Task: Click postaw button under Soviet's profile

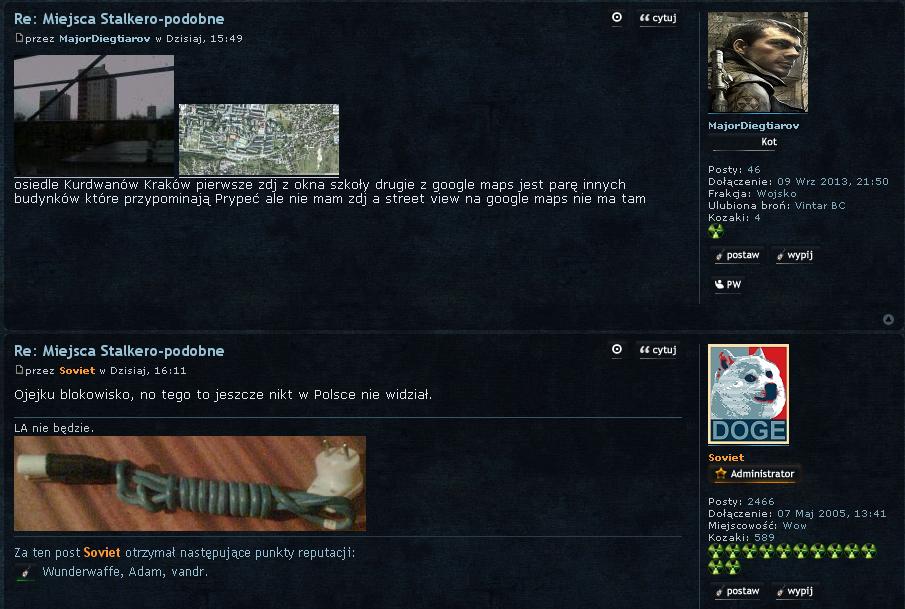Action: 737,591
